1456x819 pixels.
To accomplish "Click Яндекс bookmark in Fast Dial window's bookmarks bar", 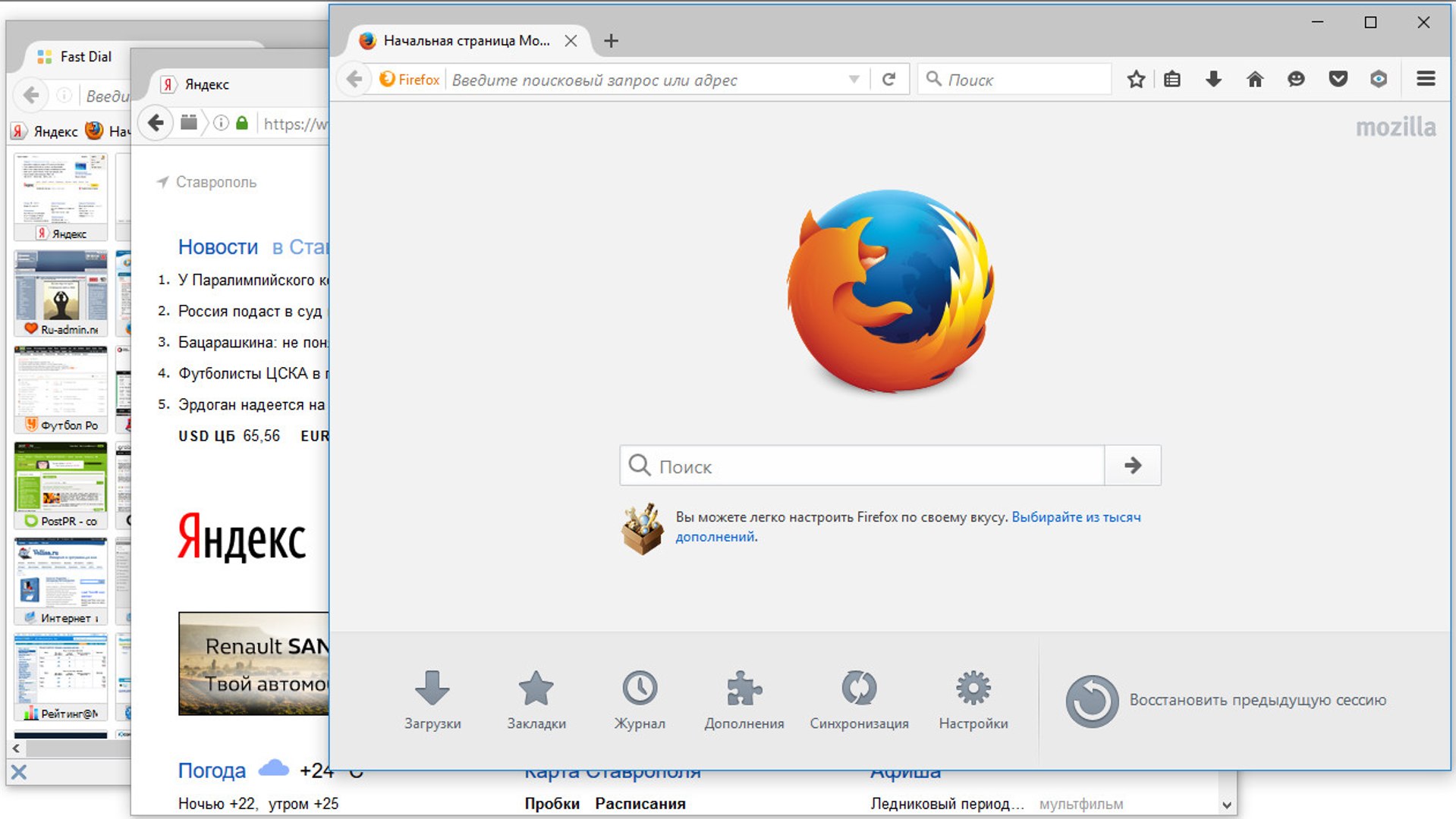I will point(46,131).
